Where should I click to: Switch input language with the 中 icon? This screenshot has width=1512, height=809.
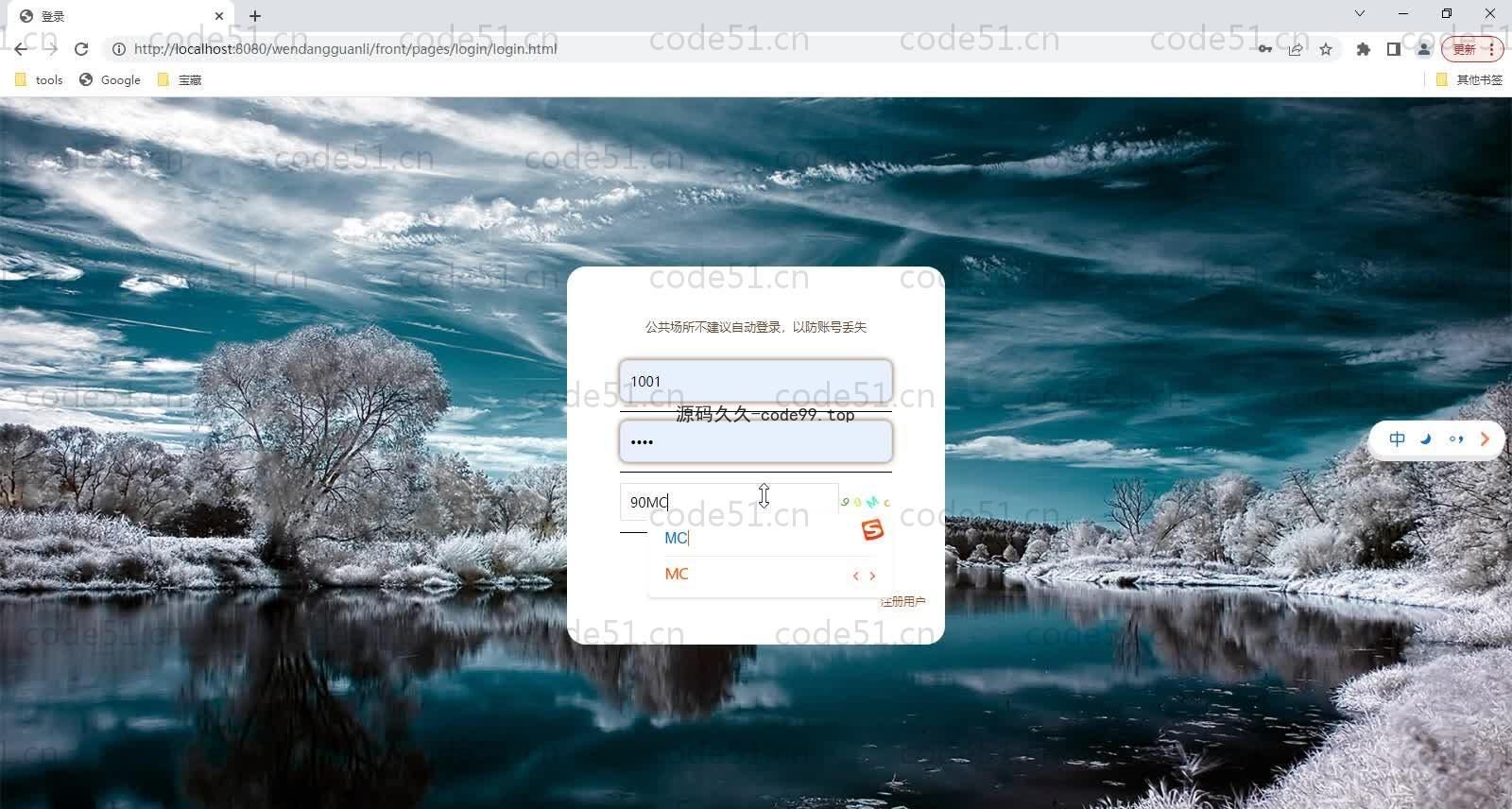coord(1397,439)
